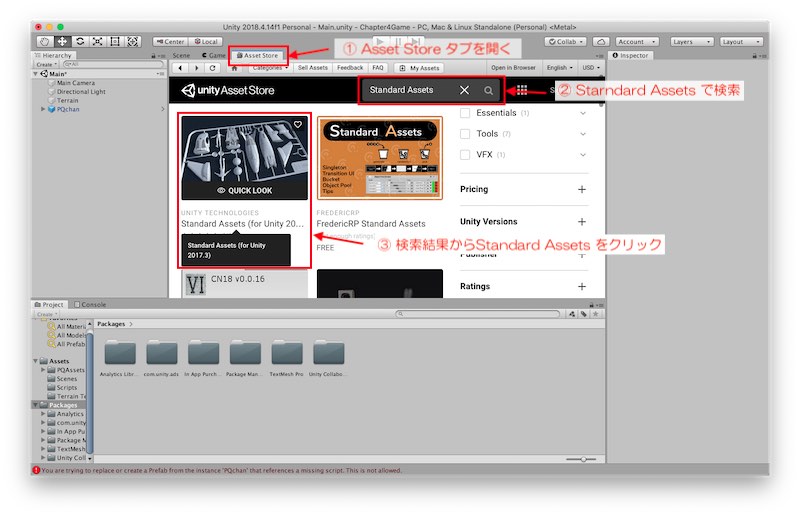The height and width of the screenshot is (516, 800).
Task: Select the Rect transform tool
Action: point(115,41)
